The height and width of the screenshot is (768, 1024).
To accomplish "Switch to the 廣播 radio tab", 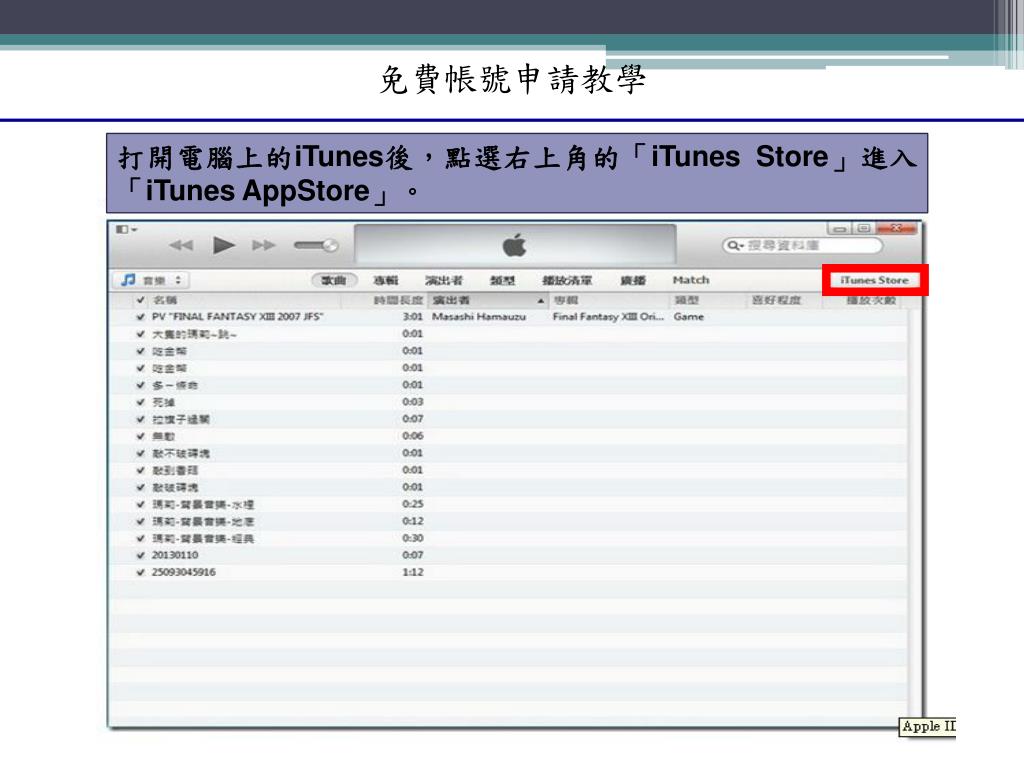I will pyautogui.click(x=633, y=280).
